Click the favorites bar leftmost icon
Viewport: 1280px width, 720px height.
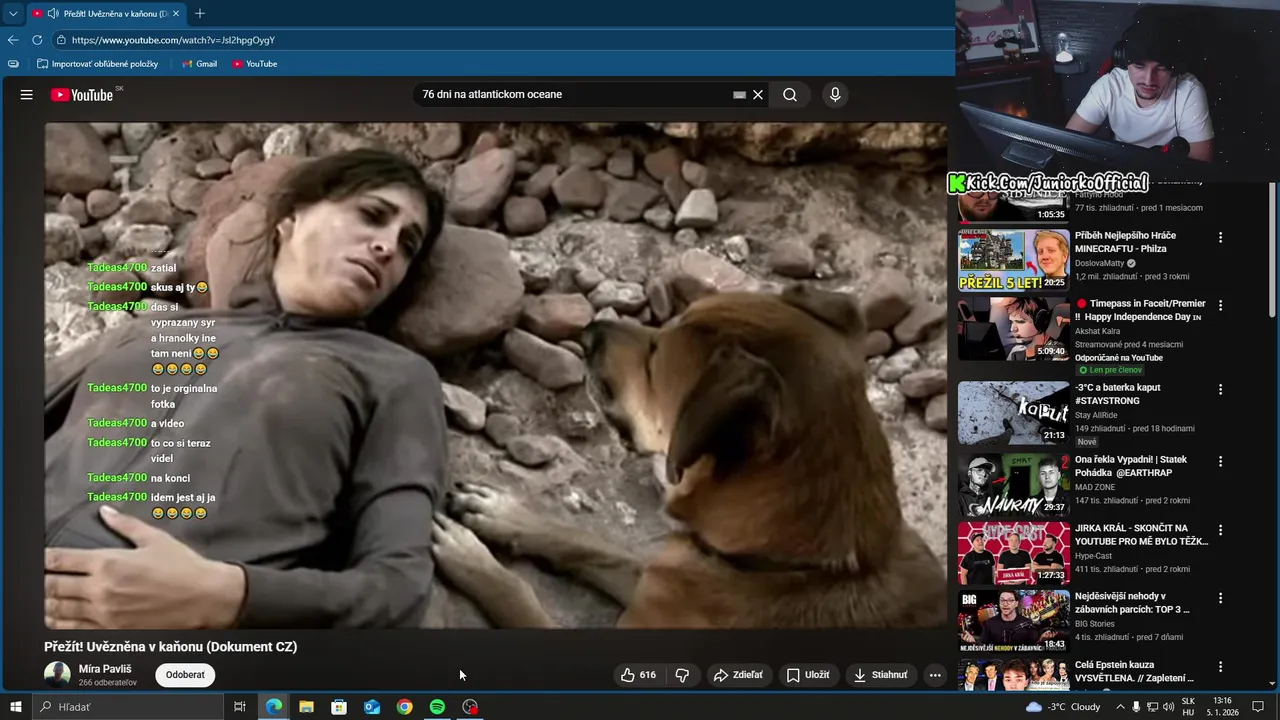click(x=13, y=64)
